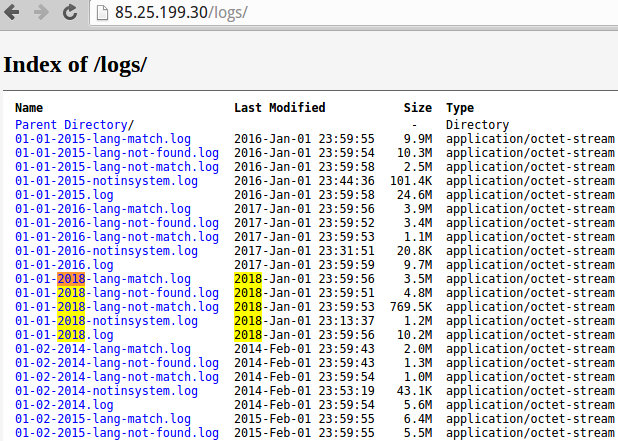Select 01-01-2016-notinsystem.log link
The image size is (618, 441).
pyautogui.click(x=106, y=251)
